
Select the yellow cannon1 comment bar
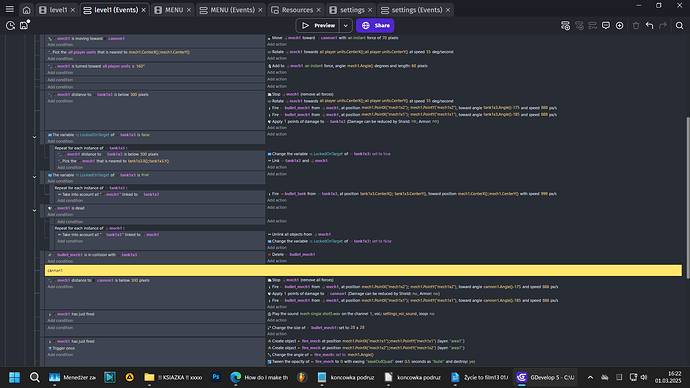[363, 271]
